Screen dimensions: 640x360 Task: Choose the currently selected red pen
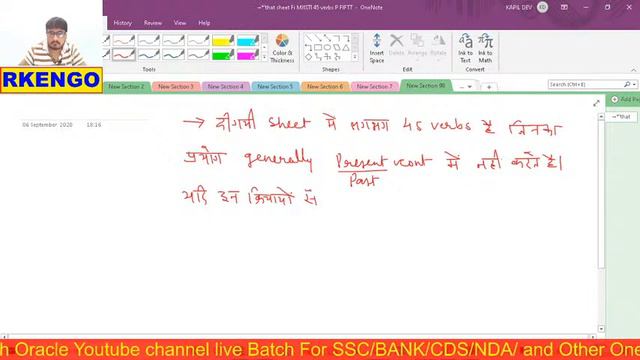click(x=124, y=54)
